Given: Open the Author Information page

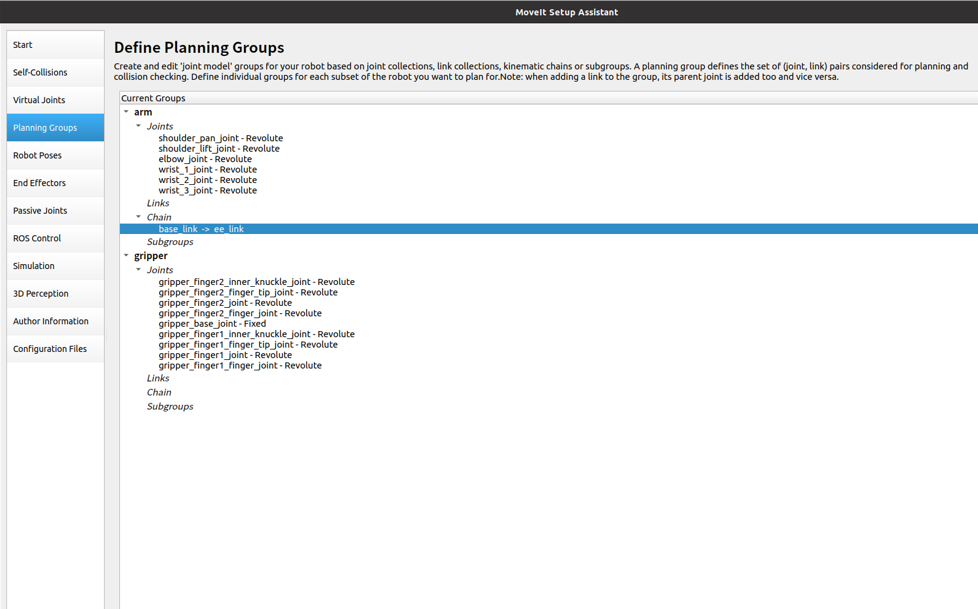Looking at the screenshot, I should click(48, 320).
